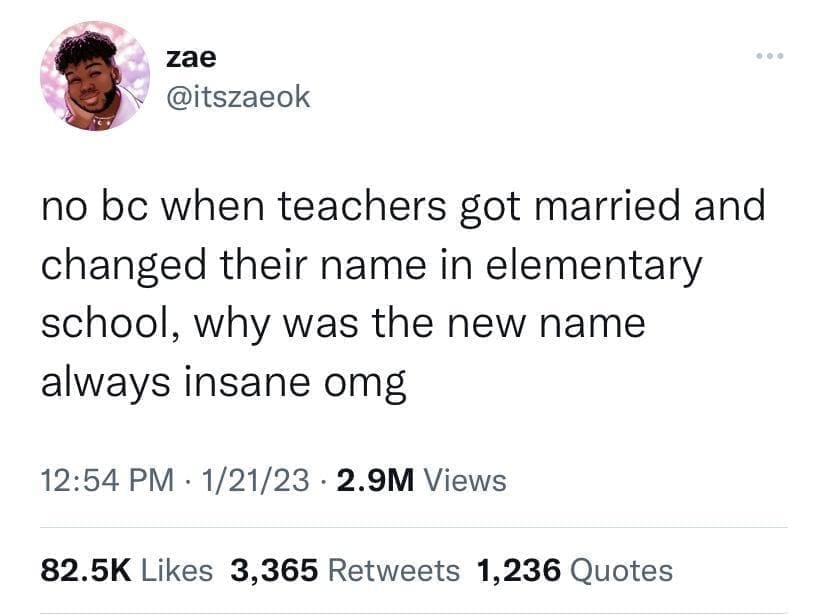This screenshot has height=614, width=828.
Task: Open the Likes list label
Action: pyautogui.click(x=177, y=571)
